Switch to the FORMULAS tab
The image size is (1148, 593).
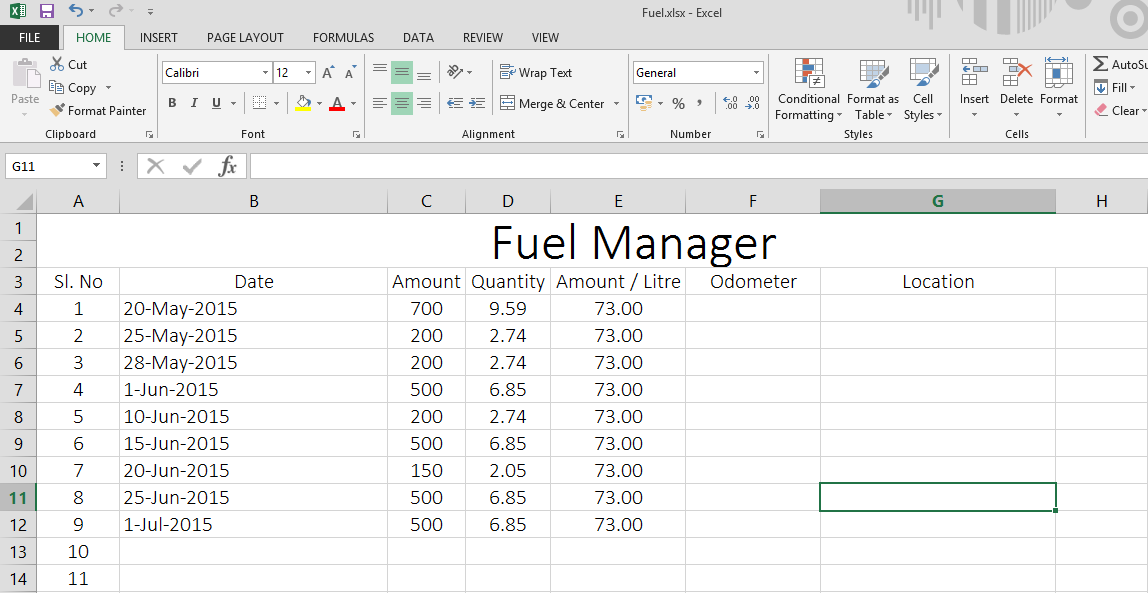343,37
